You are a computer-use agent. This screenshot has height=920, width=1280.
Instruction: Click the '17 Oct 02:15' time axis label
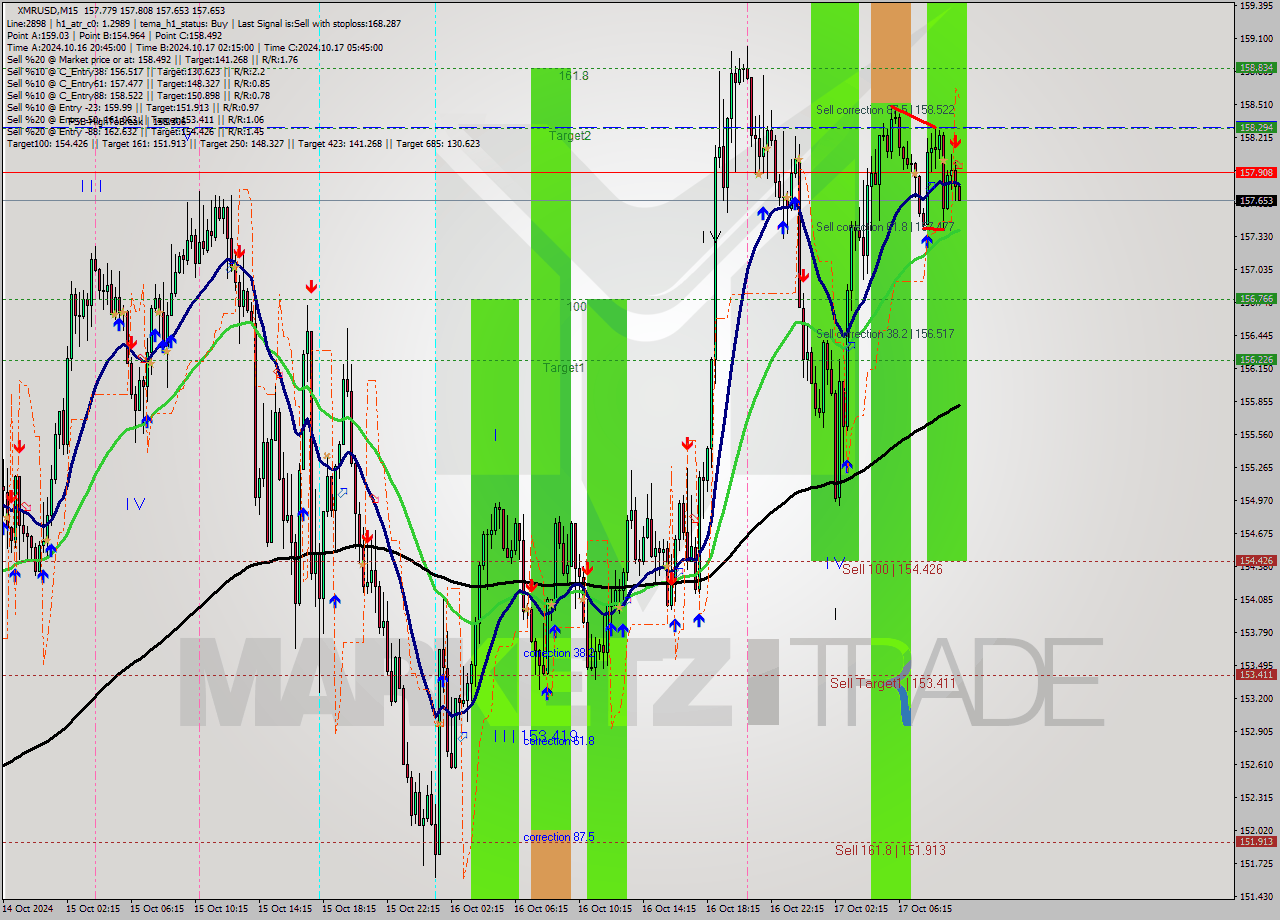pos(860,909)
